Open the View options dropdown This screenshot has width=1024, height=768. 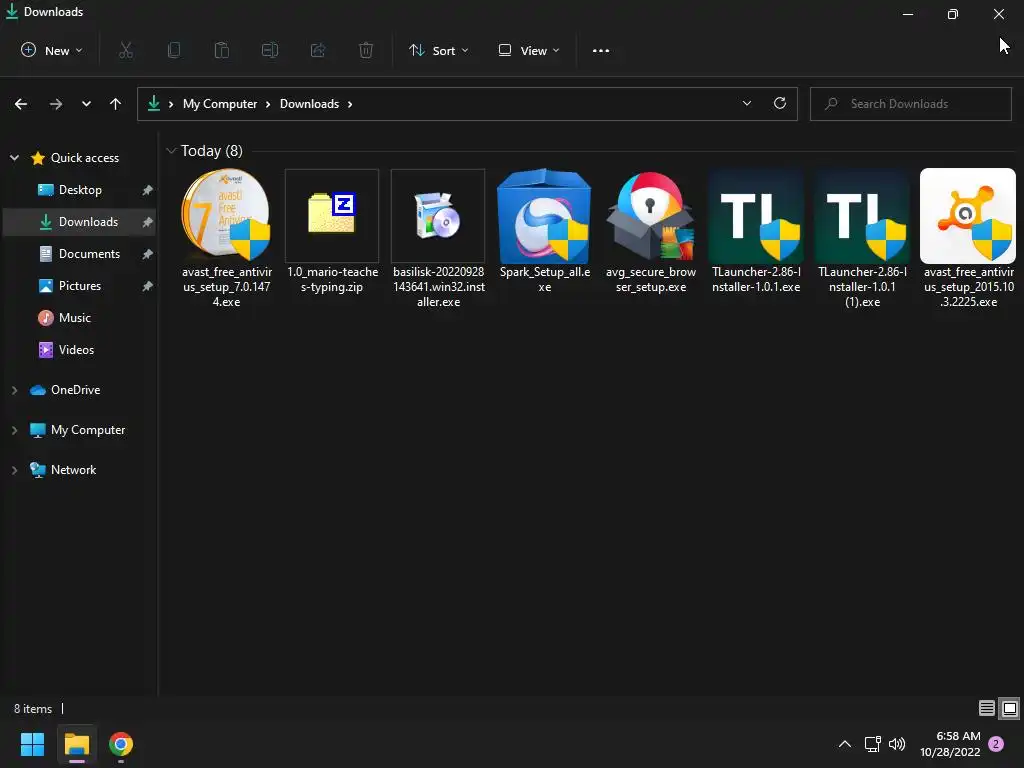click(x=528, y=50)
